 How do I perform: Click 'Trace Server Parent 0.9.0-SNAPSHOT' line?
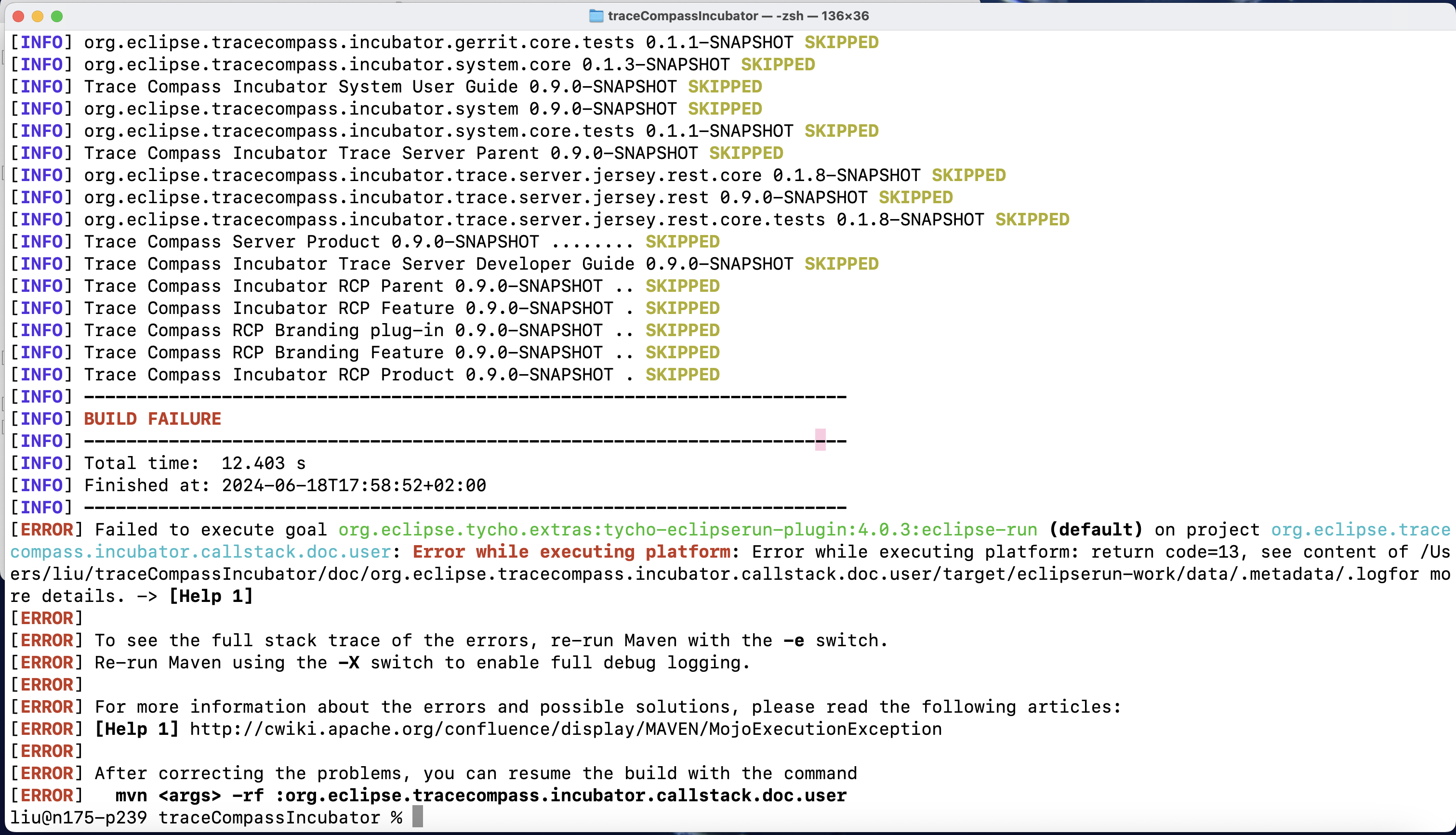(397, 153)
